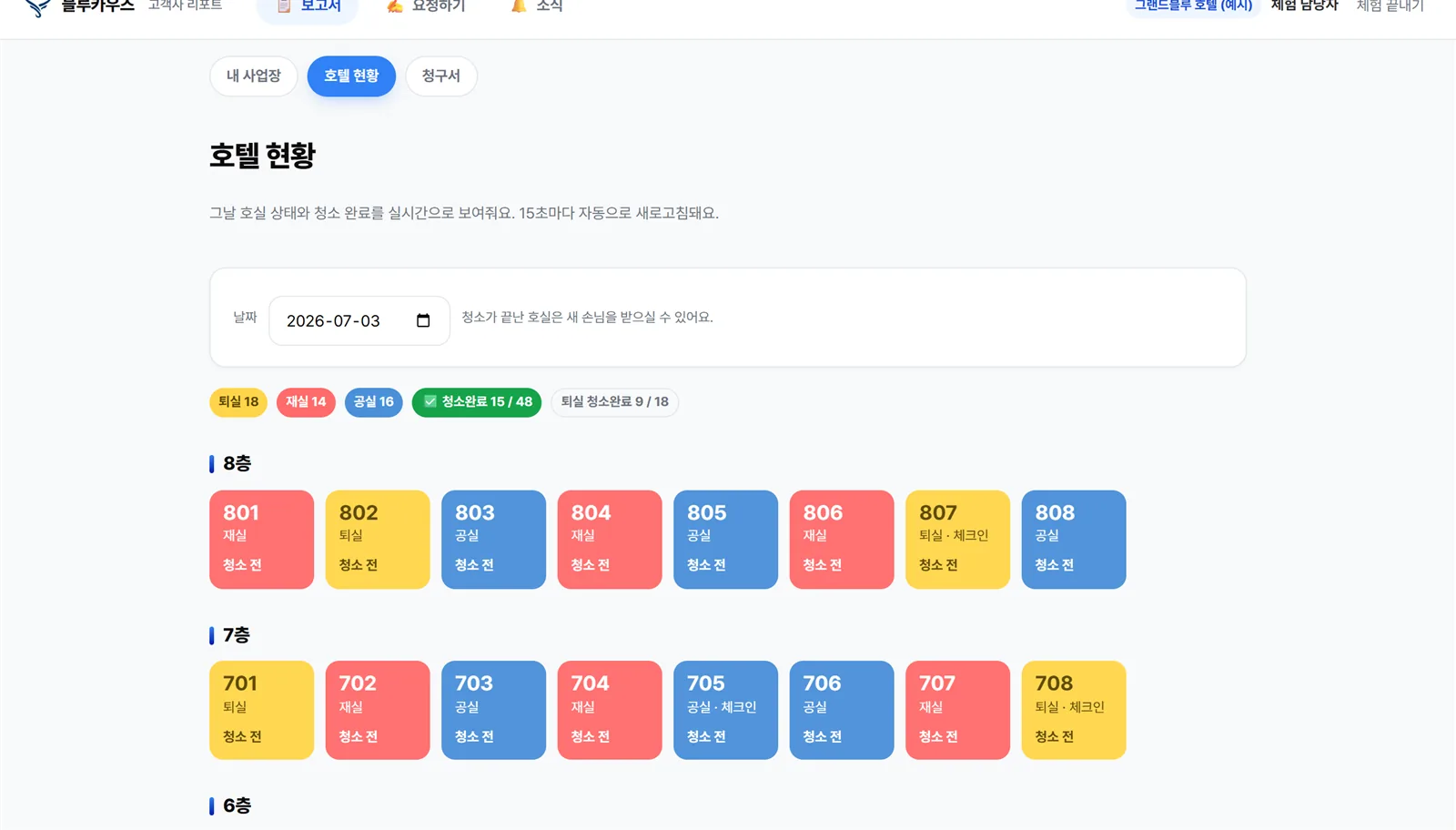
Task: Select room 702 card
Action: point(378,710)
